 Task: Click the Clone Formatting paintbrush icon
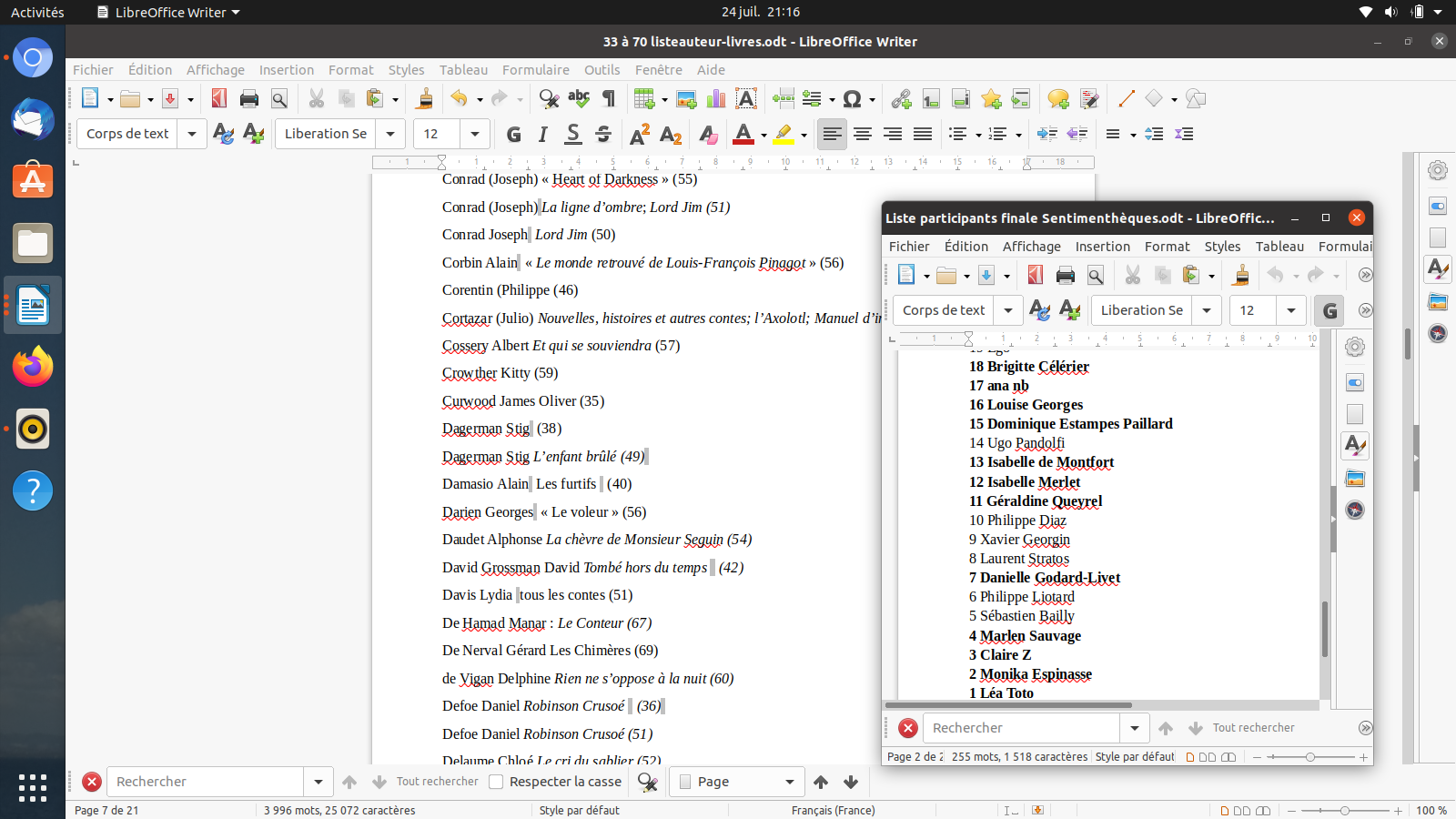pos(424,99)
